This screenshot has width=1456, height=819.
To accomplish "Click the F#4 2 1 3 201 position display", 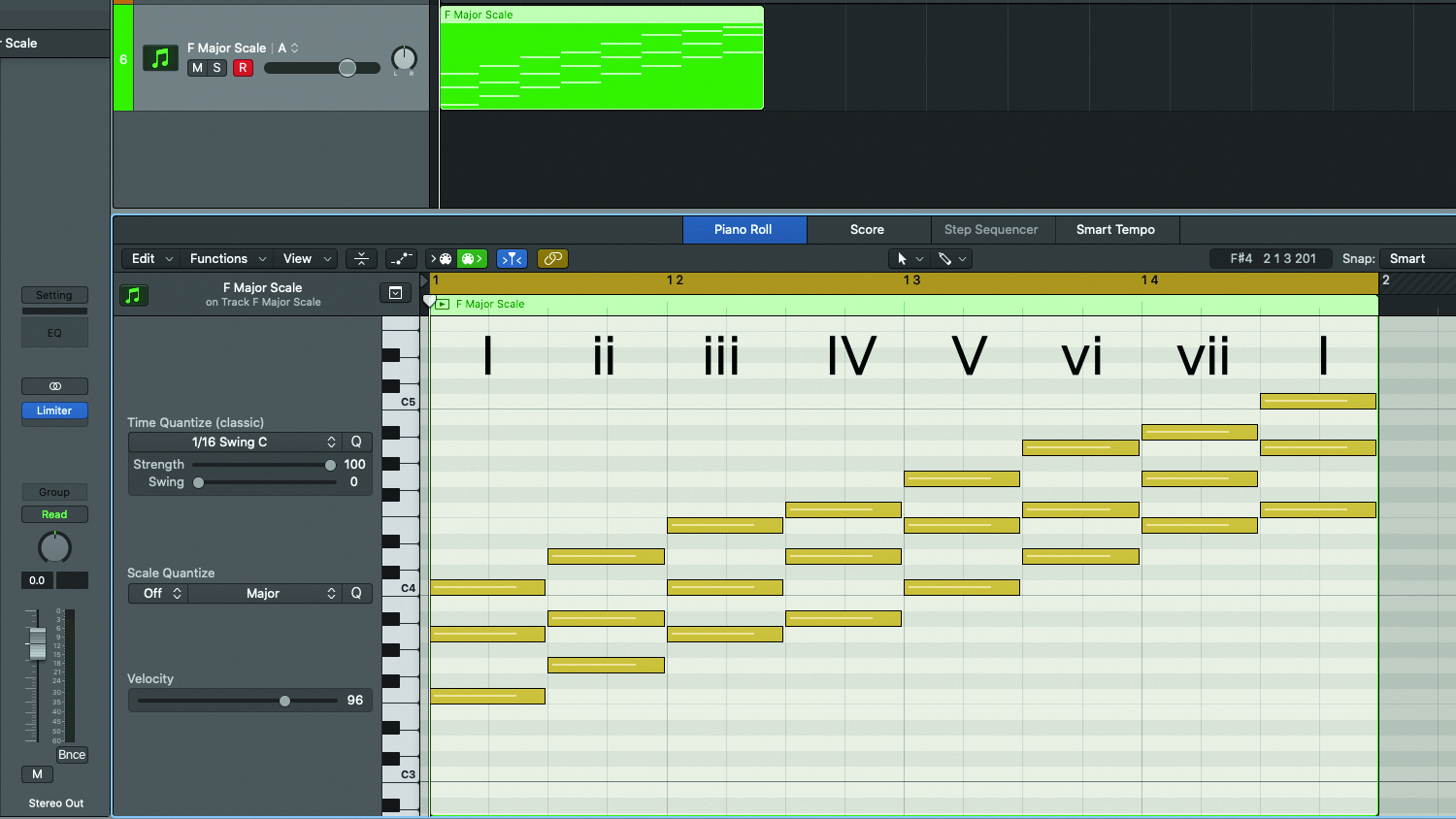I will pos(1273,258).
